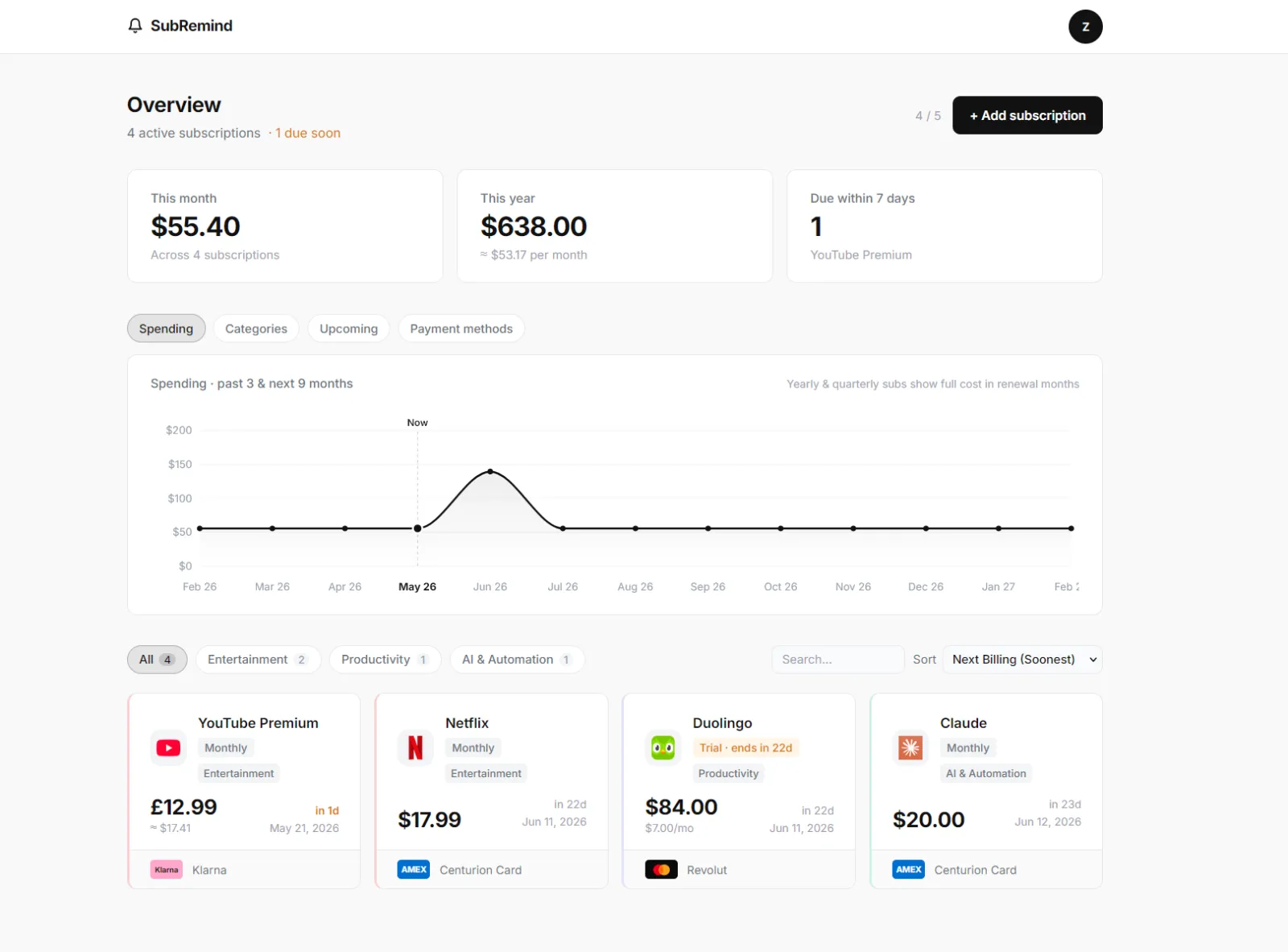Click the "Productivity" tag on Duolingo card
The image size is (1288, 952).
coord(729,773)
